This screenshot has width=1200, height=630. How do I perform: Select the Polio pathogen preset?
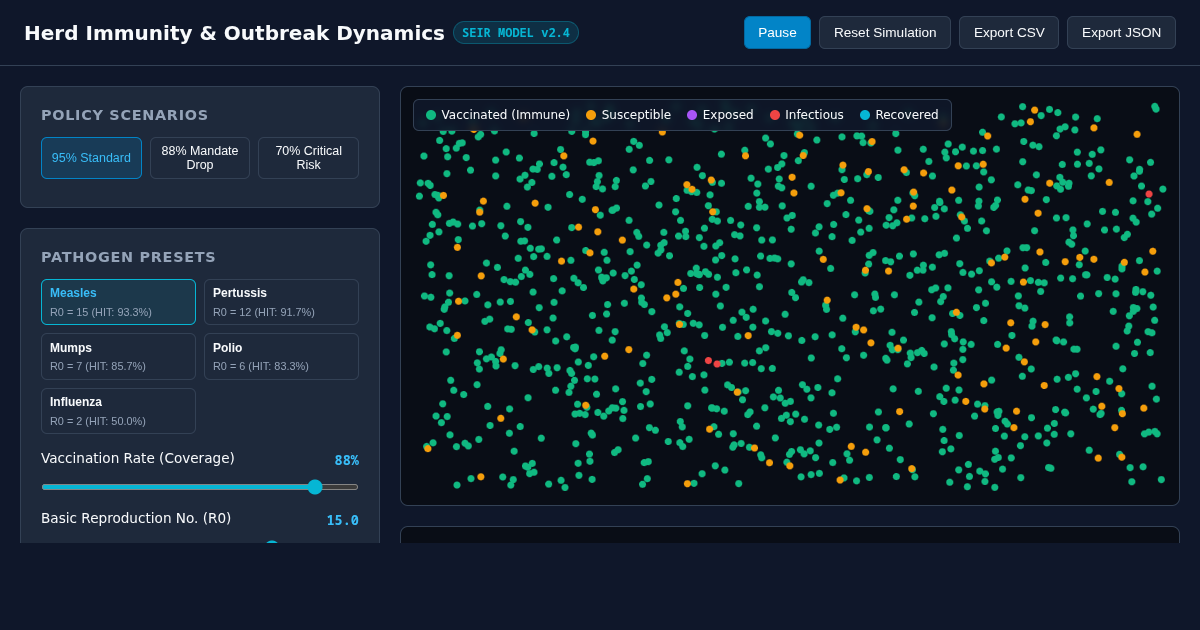[x=281, y=356]
